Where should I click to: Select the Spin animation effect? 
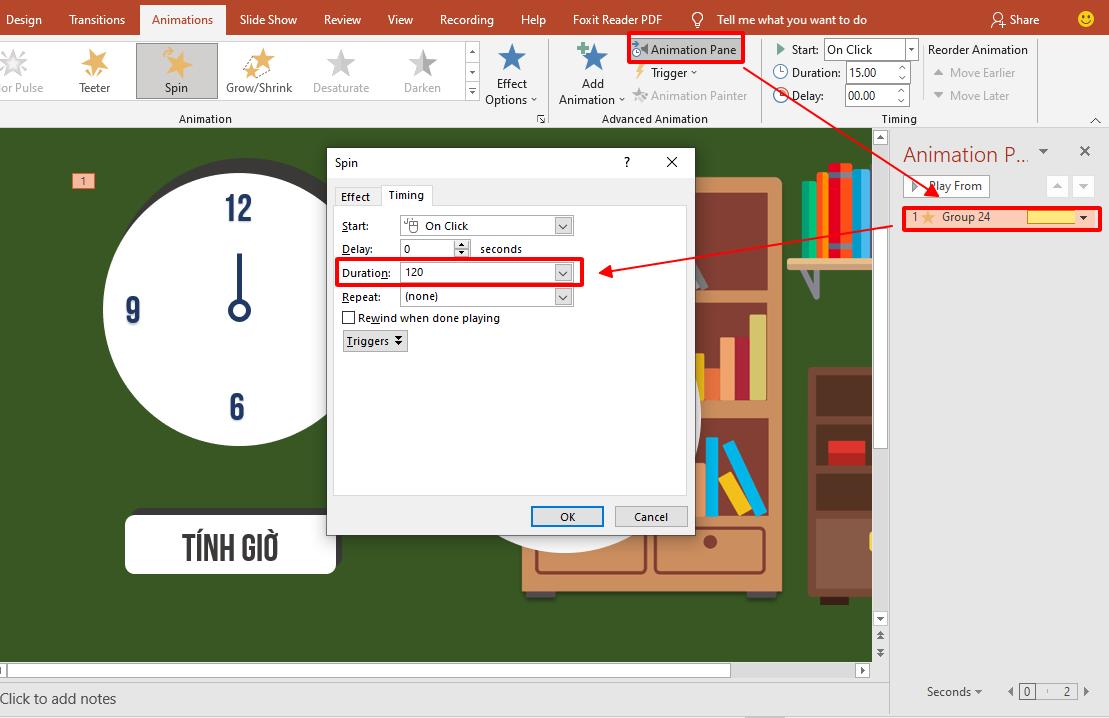176,70
